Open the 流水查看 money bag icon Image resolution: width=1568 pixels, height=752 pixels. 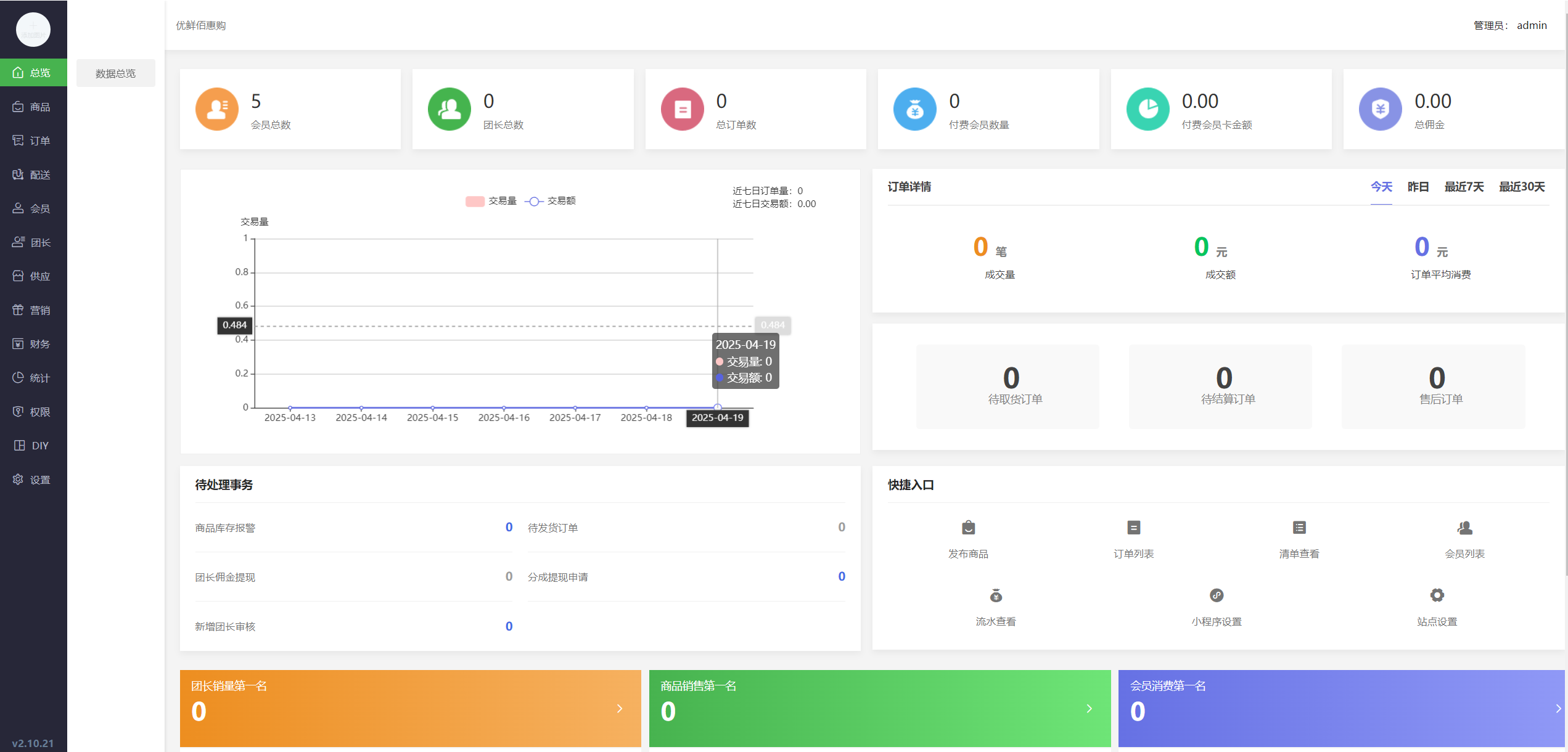[996, 595]
